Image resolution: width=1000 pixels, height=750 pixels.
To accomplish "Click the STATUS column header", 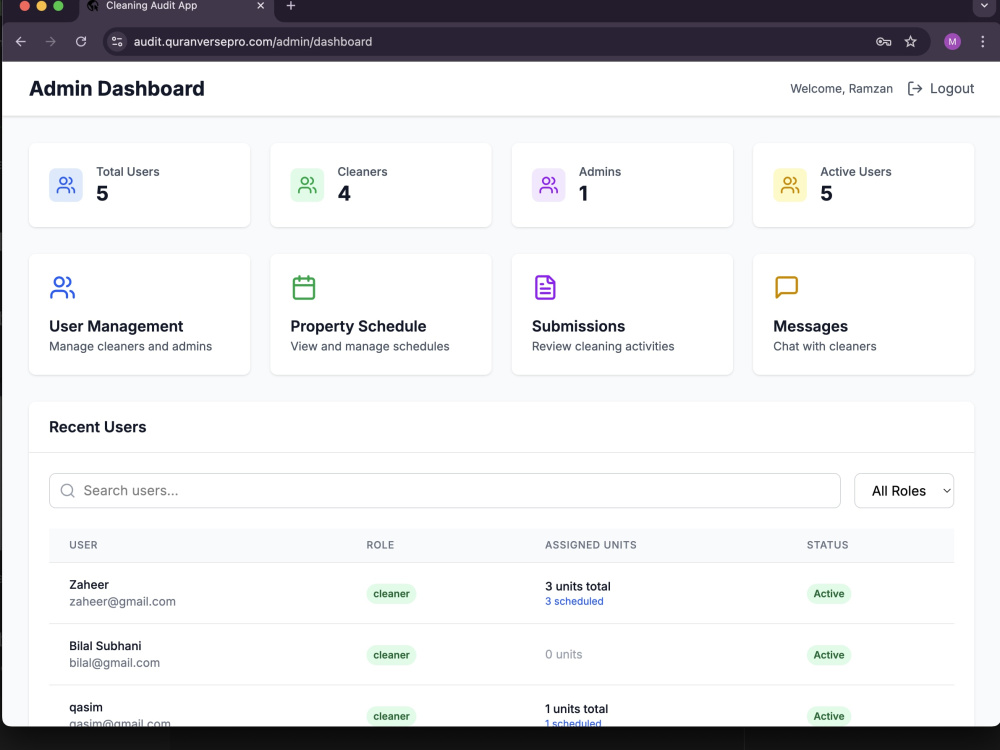I will [827, 545].
